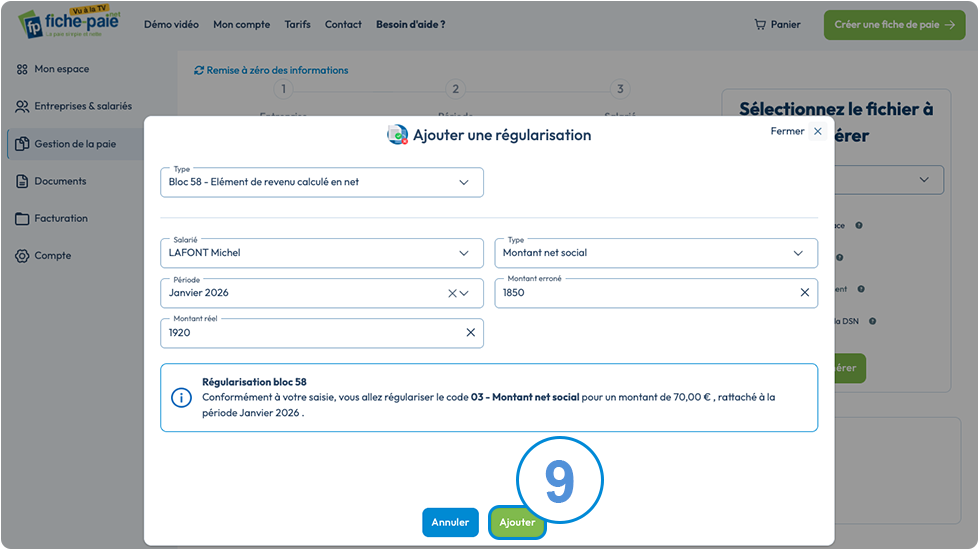The width and height of the screenshot is (980, 550).
Task: Open Entreprises & salariés sidebar icon
Action: pos(22,106)
